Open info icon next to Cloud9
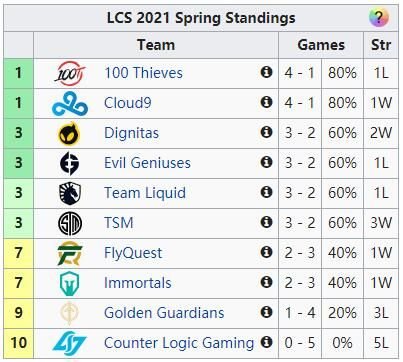403x362 pixels. [x=266, y=102]
